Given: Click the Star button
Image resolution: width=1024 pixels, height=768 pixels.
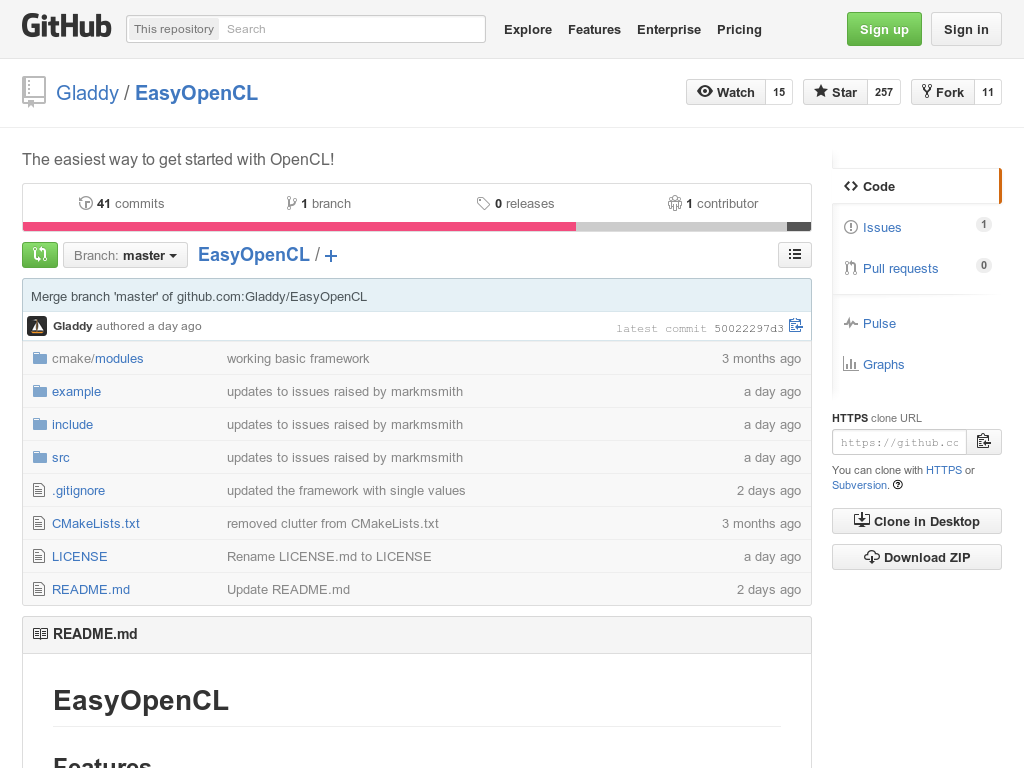Looking at the screenshot, I should click(835, 92).
